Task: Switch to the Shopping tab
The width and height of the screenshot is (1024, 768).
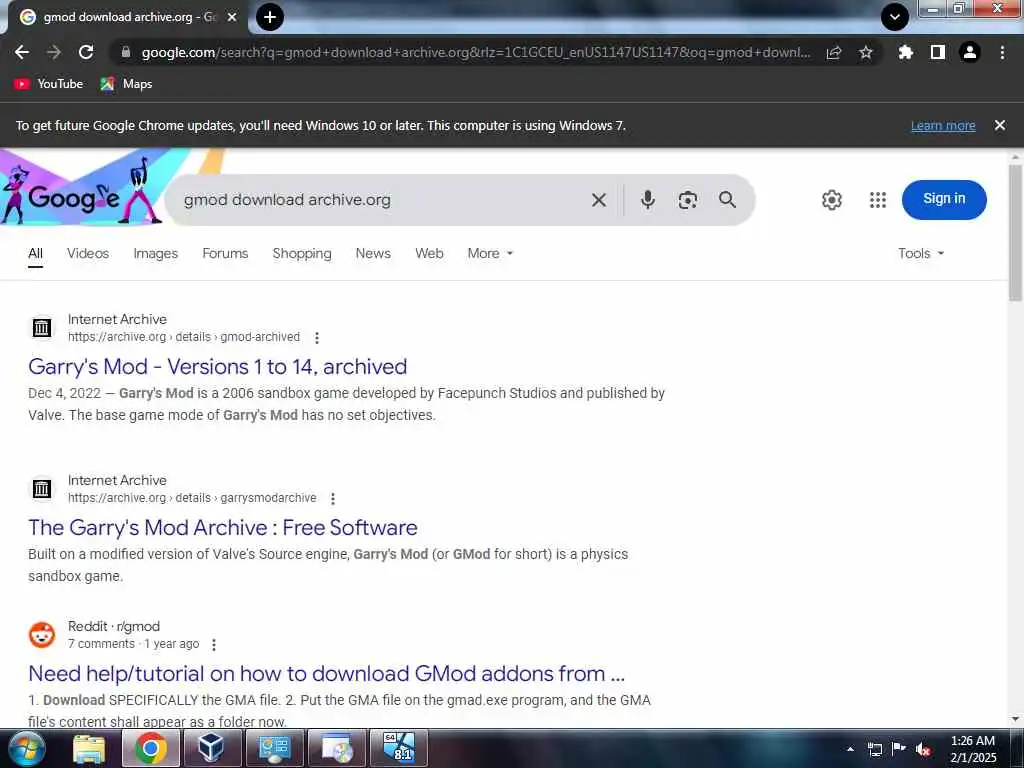Action: 302,253
